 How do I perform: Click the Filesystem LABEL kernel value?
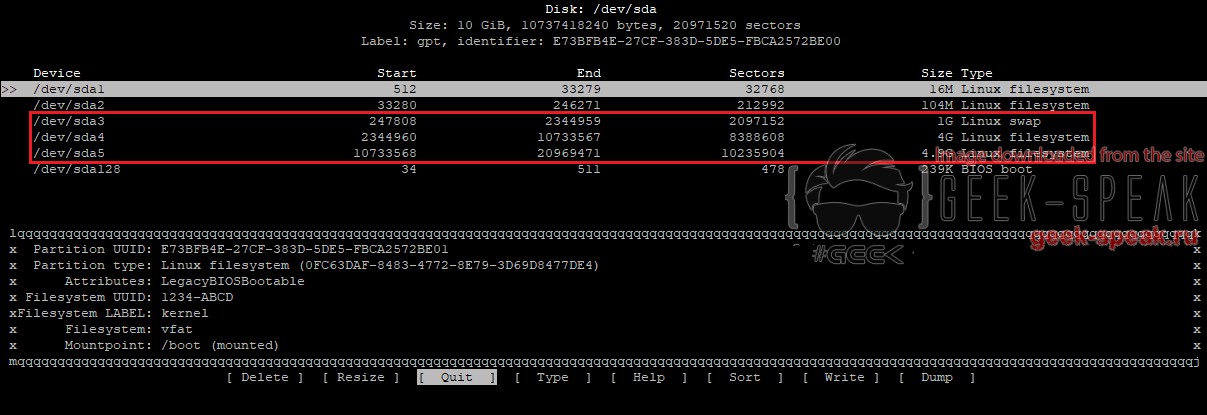185,313
